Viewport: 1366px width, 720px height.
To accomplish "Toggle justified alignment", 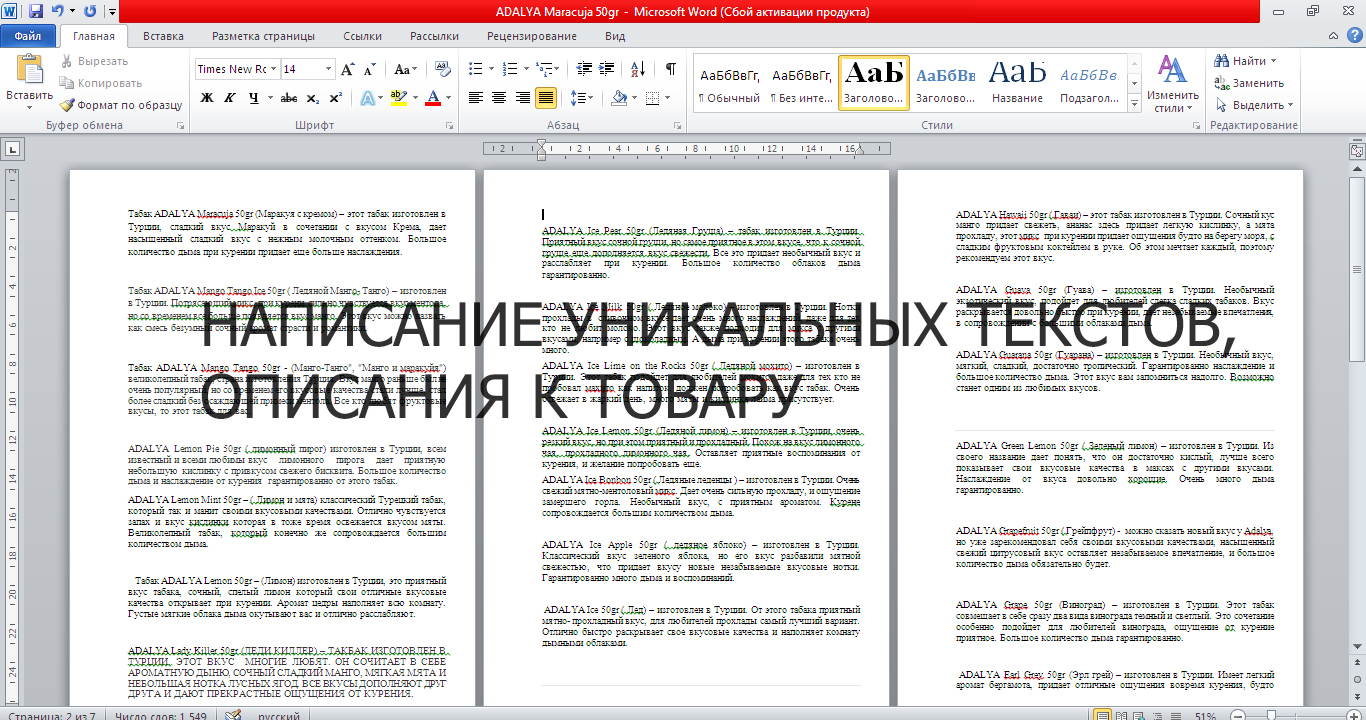I will 546,98.
